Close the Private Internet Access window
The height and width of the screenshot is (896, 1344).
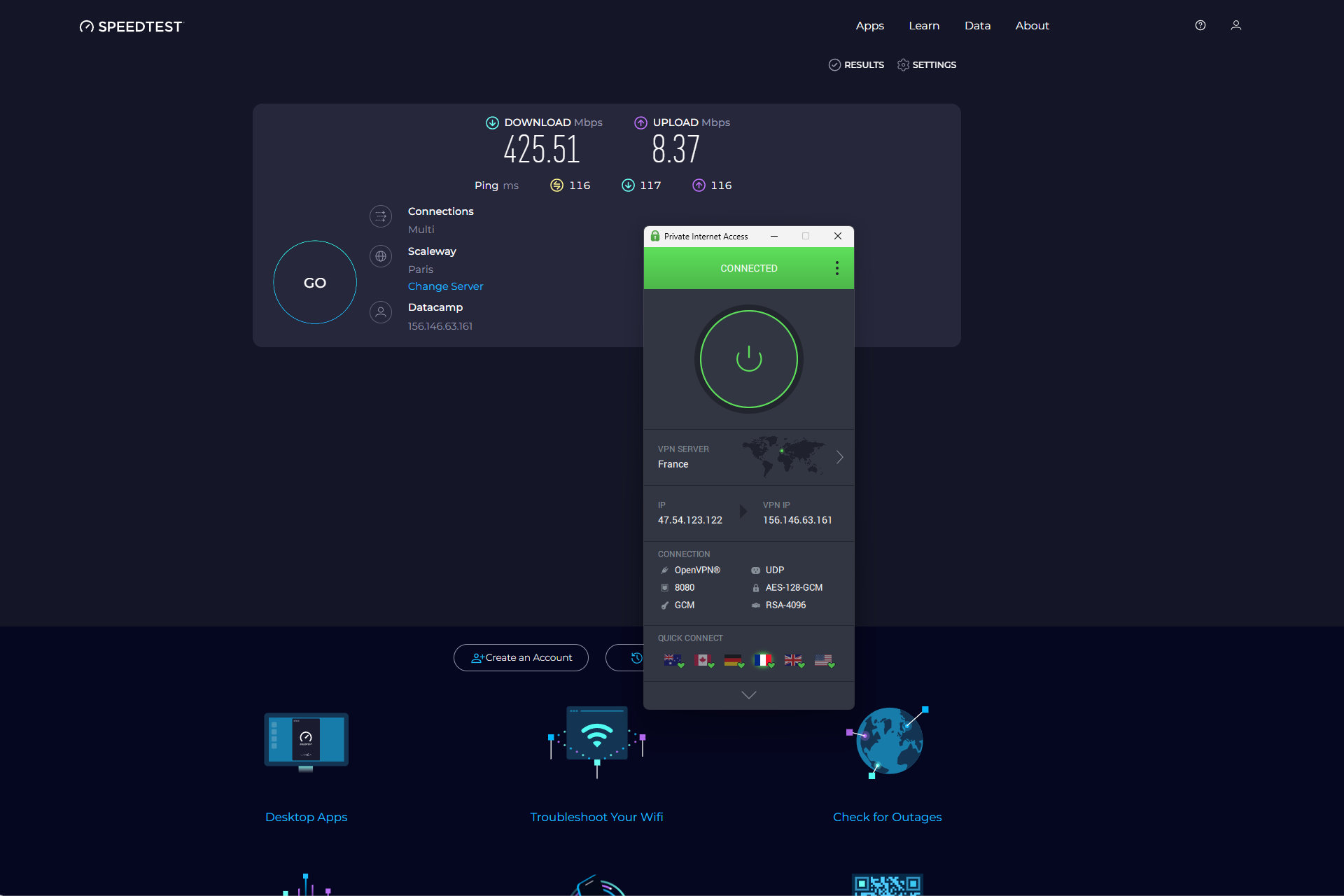point(838,236)
